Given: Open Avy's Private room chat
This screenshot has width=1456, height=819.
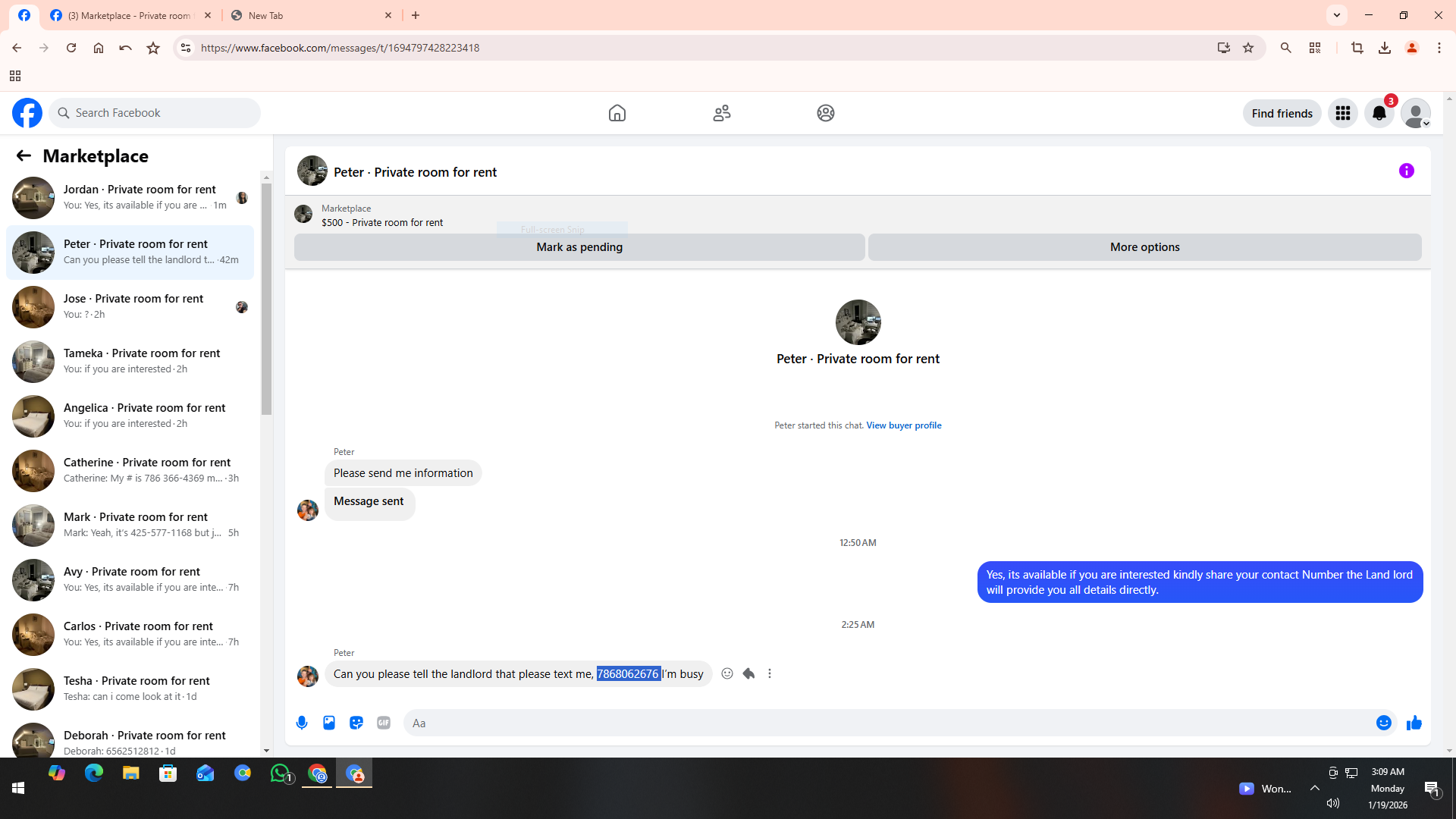Looking at the screenshot, I should pyautogui.click(x=130, y=579).
